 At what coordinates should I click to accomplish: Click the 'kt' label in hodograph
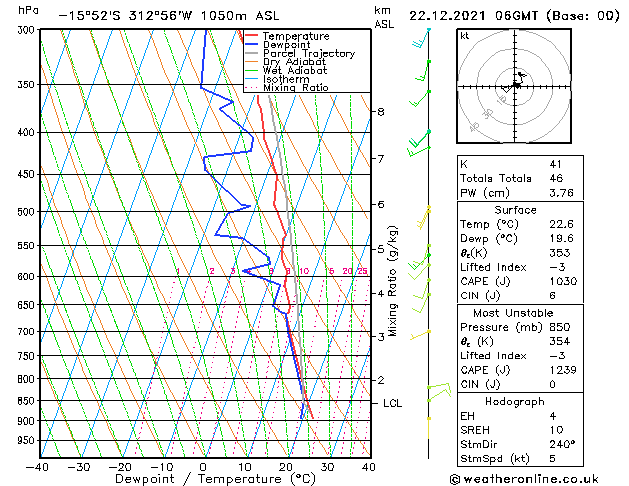(x=465, y=36)
